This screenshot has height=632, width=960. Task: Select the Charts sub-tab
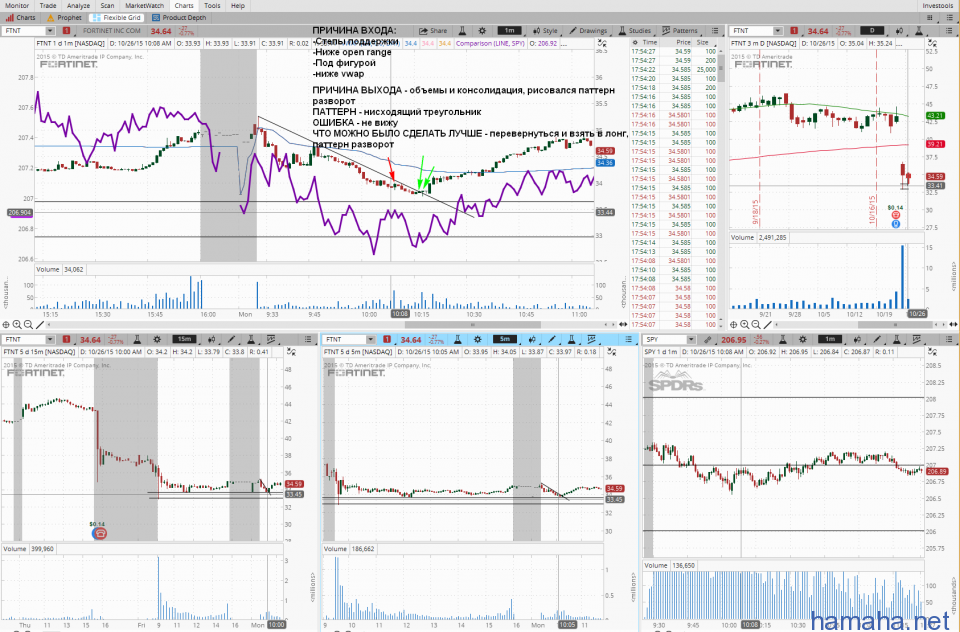click(20, 18)
